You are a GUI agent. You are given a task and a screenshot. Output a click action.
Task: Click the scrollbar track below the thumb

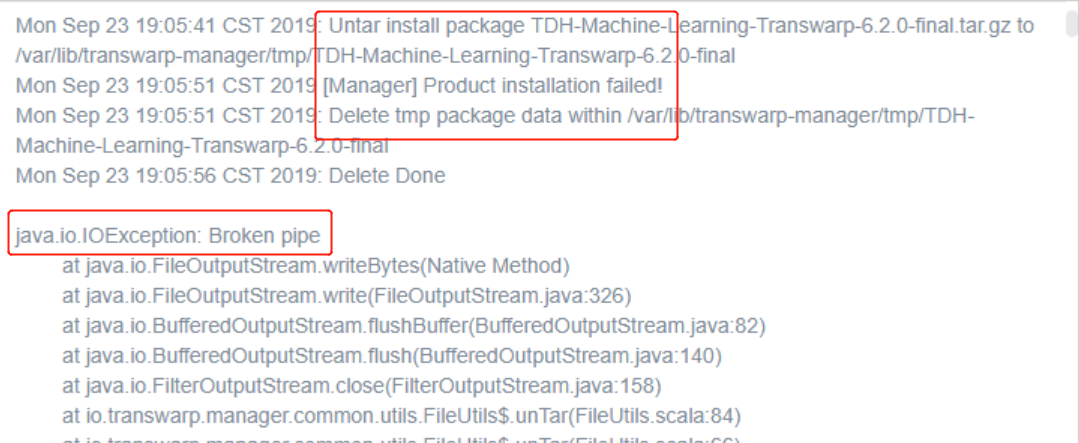pos(1071,250)
